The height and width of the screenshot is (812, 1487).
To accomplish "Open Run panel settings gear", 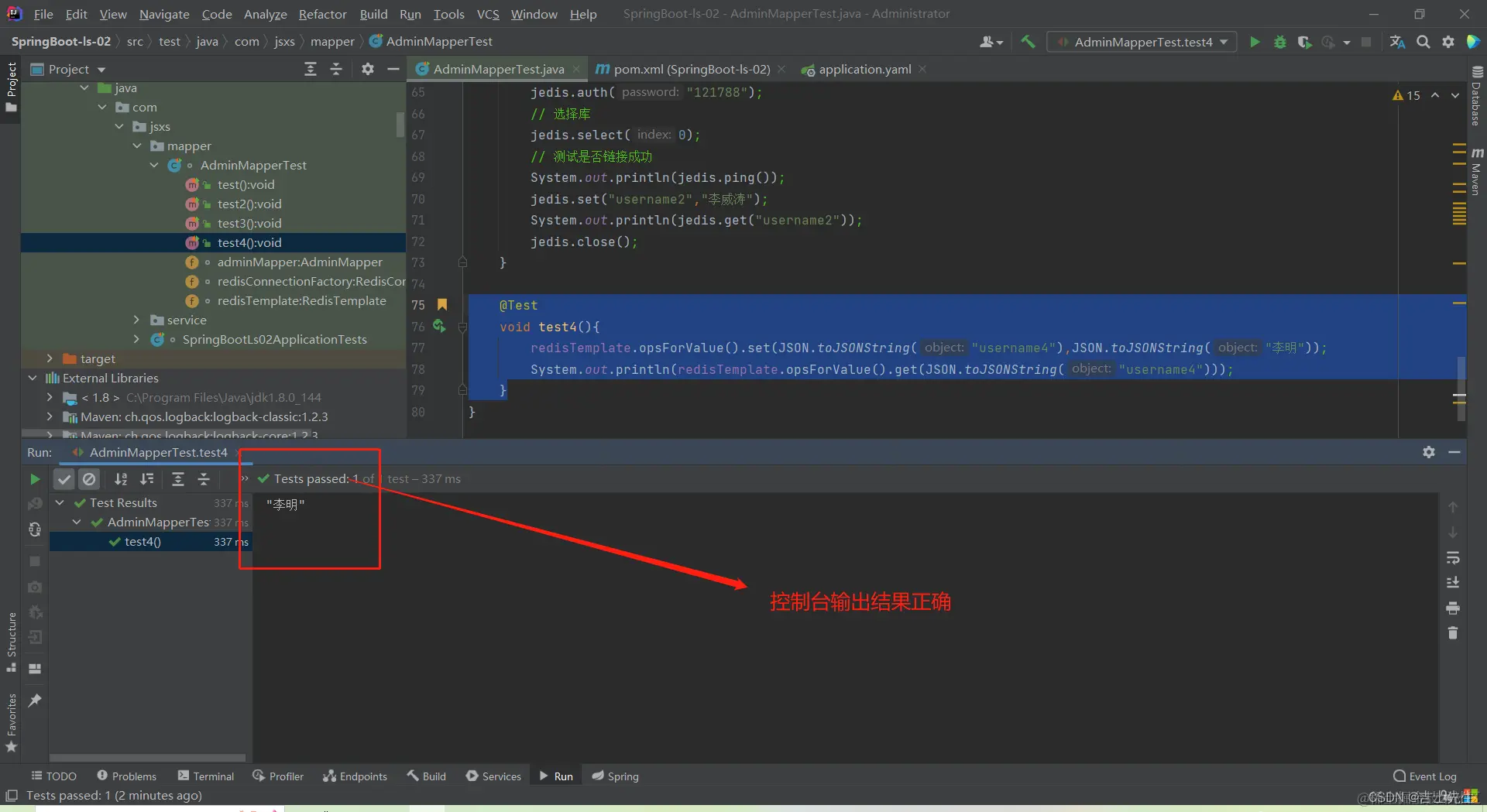I will point(1429,452).
